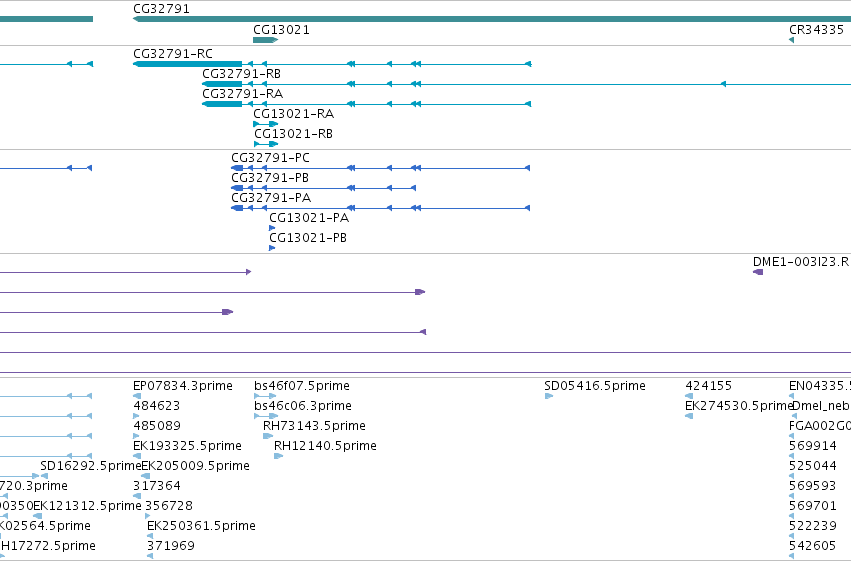Open the CG32791-RC transcript
Viewport: 851px width, 561px height.
point(173,53)
